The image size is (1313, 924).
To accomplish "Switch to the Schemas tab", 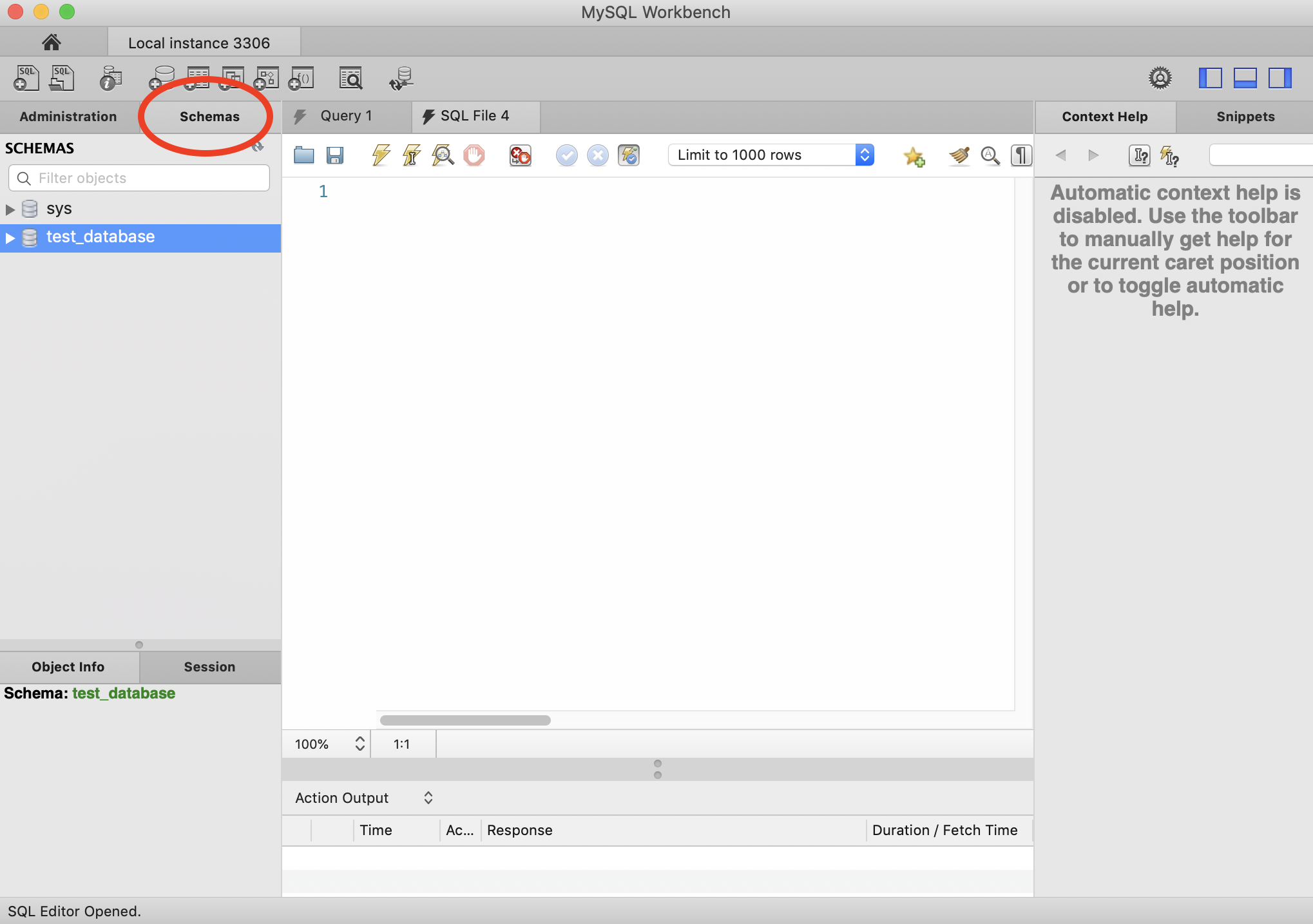I will (209, 117).
